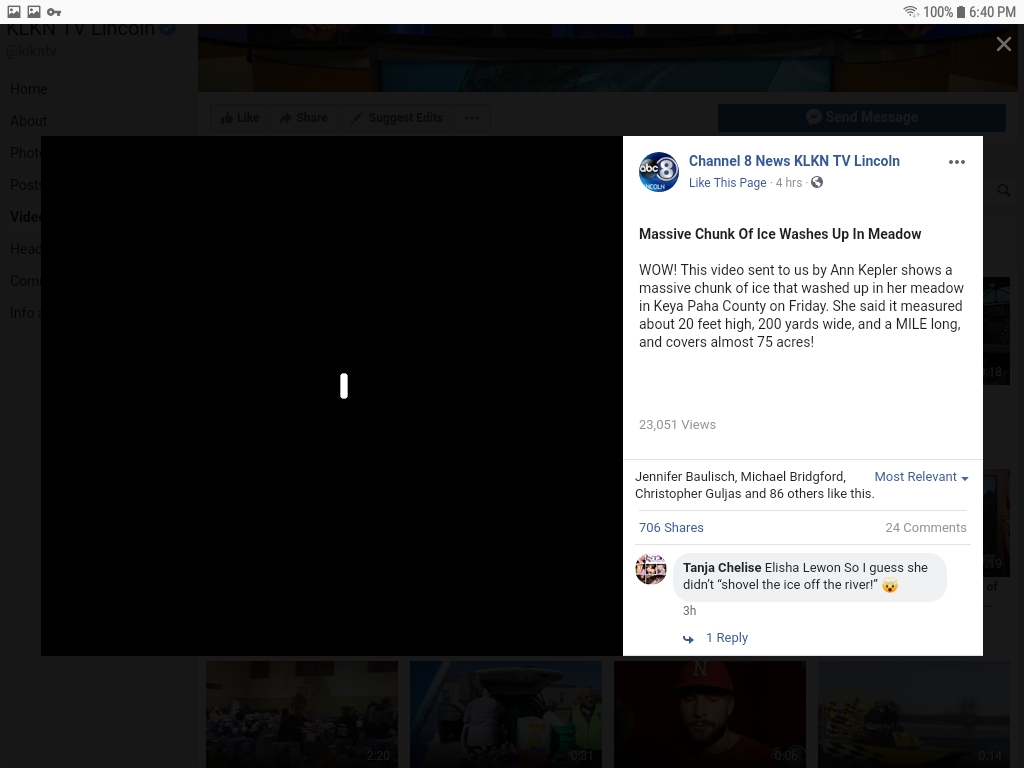1024x768 pixels.
Task: Open Channel 8 News KLKN TV Lincoln page
Action: point(794,161)
